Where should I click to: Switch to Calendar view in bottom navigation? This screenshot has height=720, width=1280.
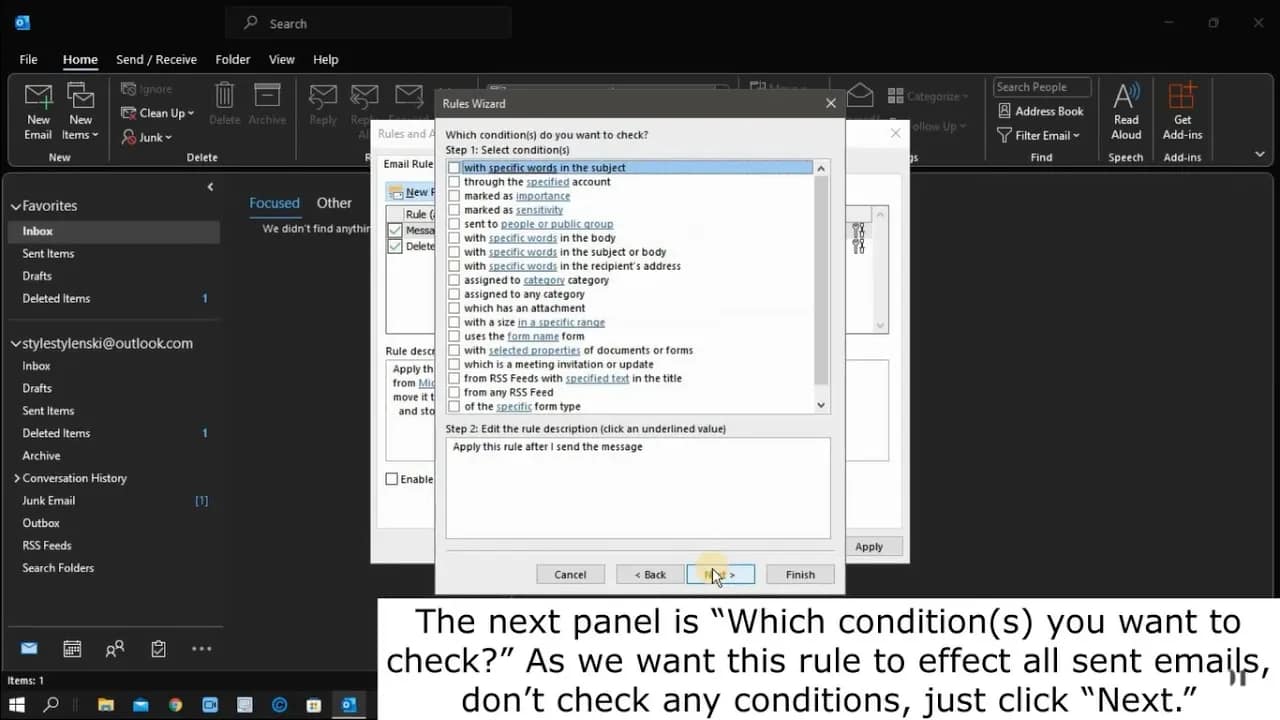(72, 649)
